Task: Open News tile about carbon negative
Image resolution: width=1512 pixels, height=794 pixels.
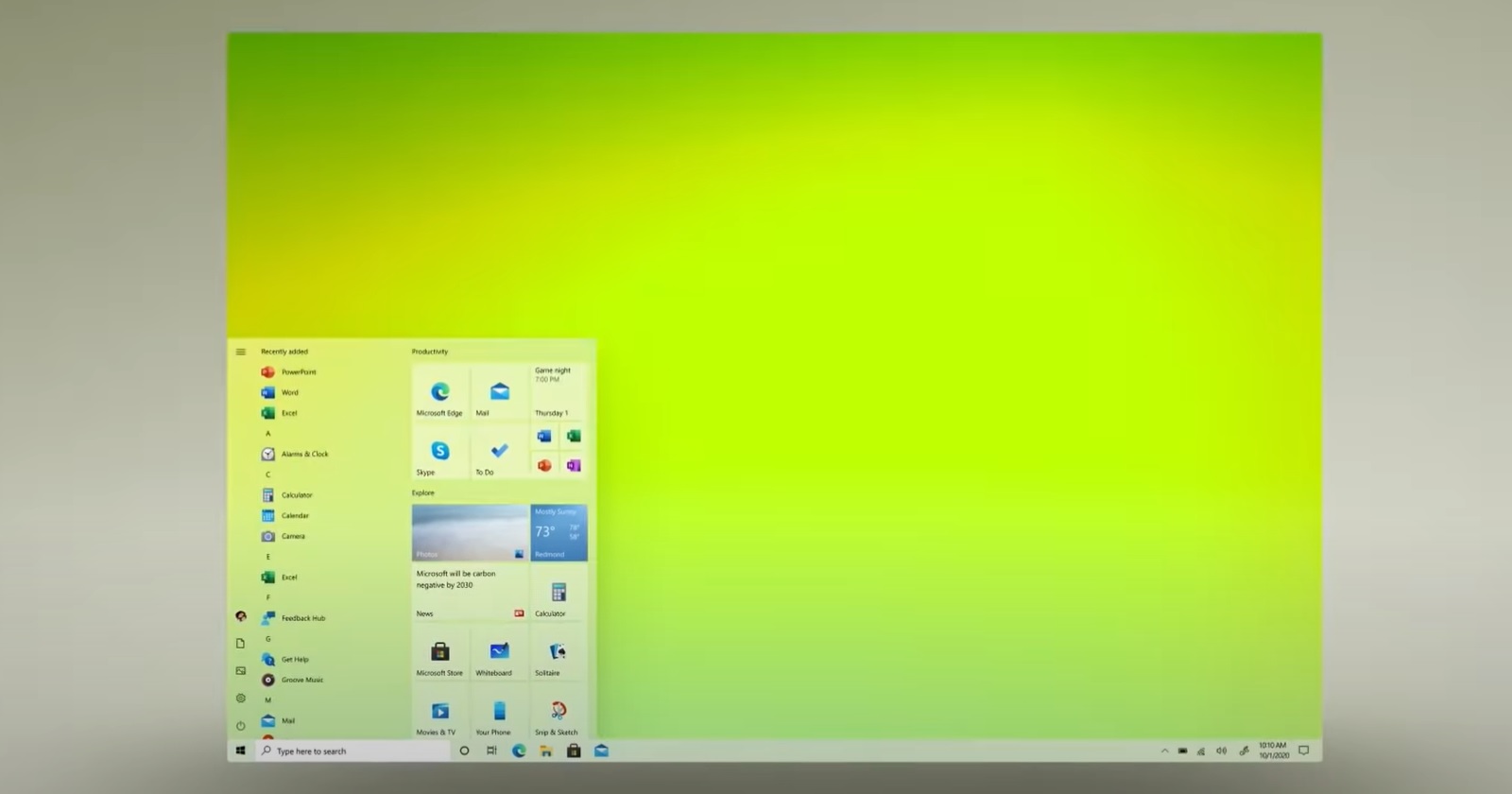Action: 470,593
